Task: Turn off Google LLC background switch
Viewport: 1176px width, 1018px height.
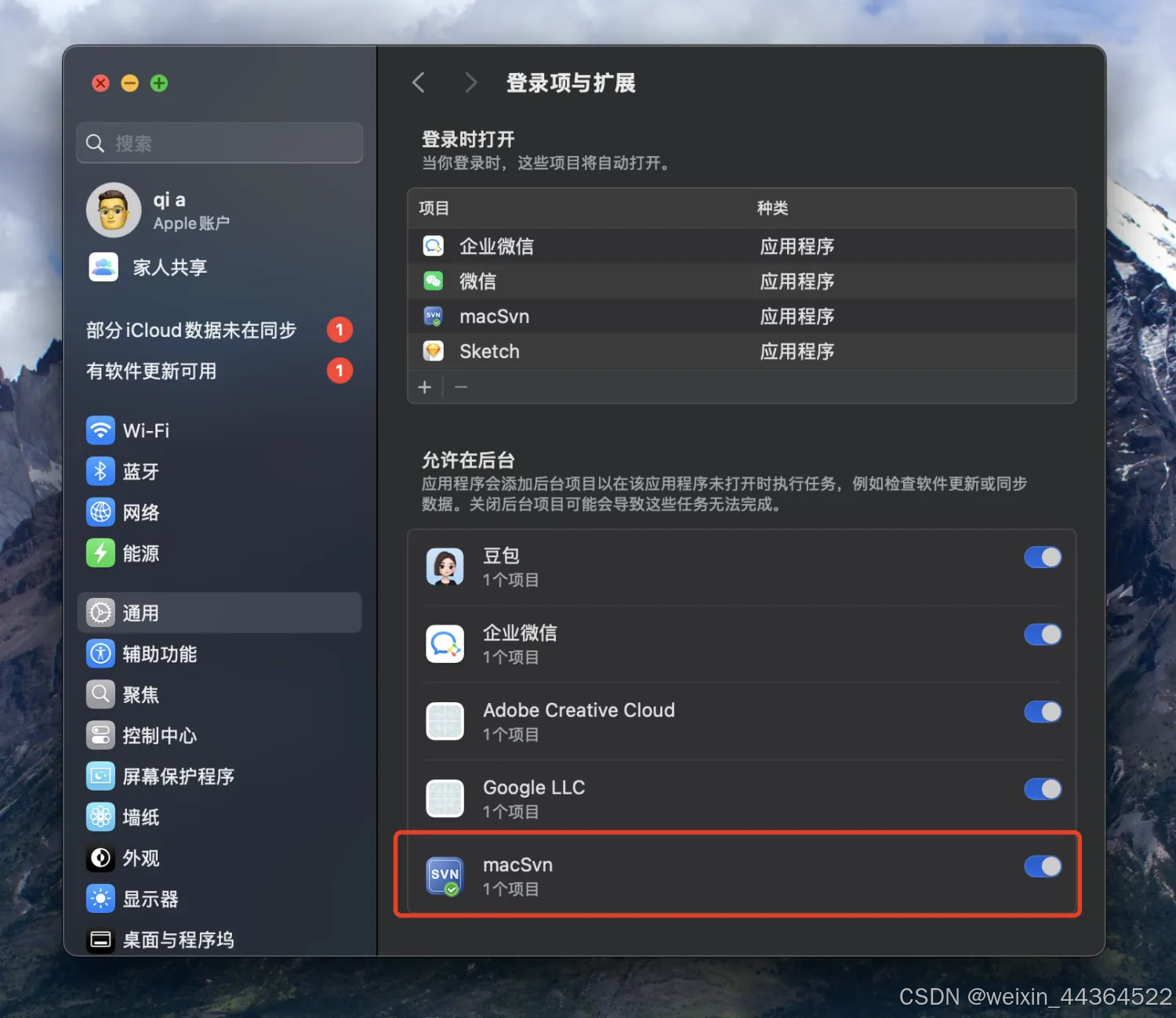Action: pos(1043,789)
